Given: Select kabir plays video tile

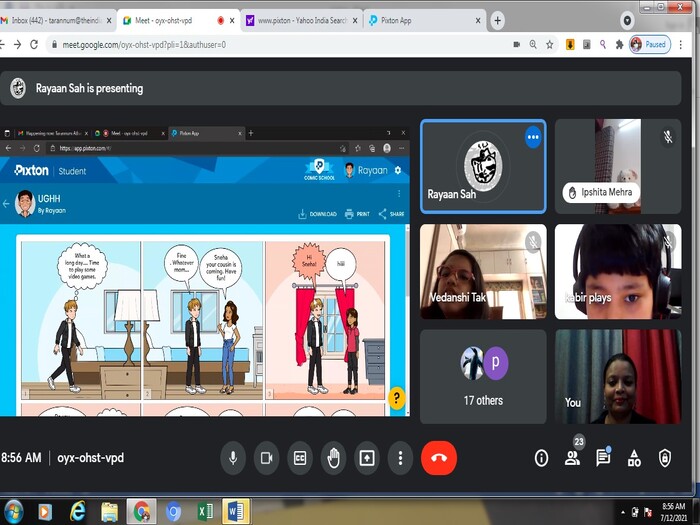Looking at the screenshot, I should coord(618,271).
